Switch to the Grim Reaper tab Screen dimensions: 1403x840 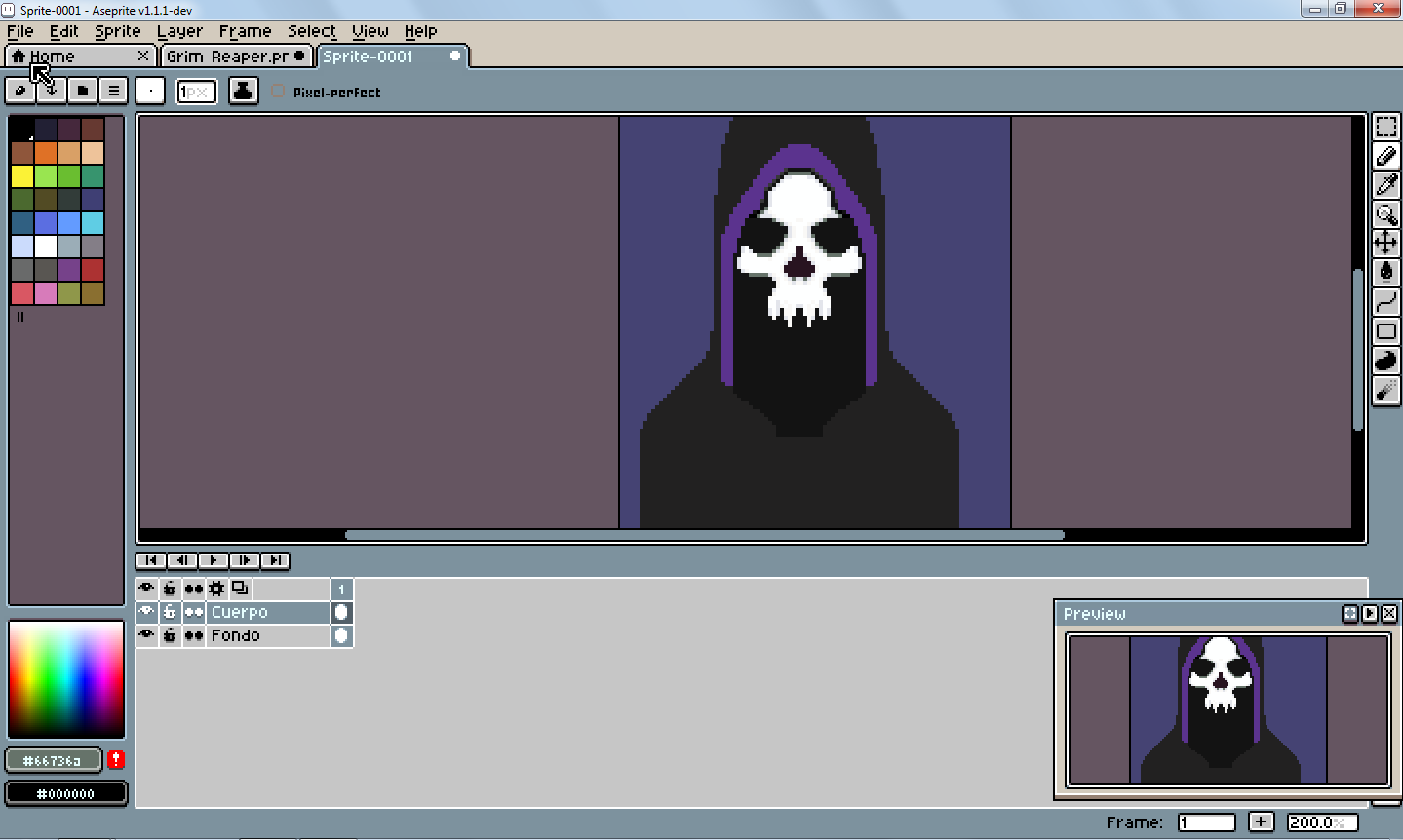coord(237,57)
